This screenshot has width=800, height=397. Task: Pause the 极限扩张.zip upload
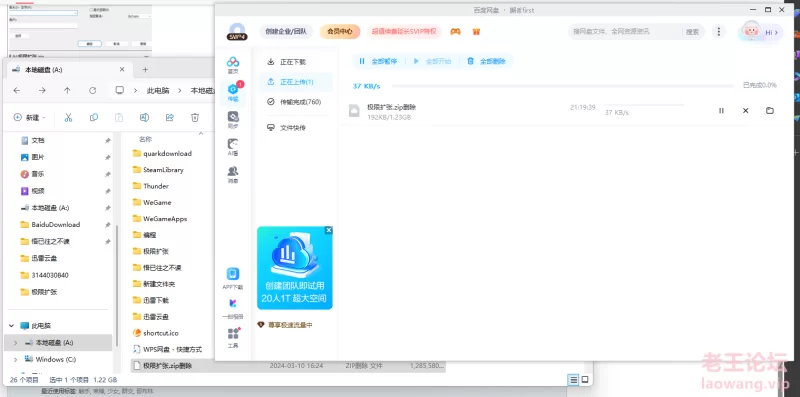[721, 110]
